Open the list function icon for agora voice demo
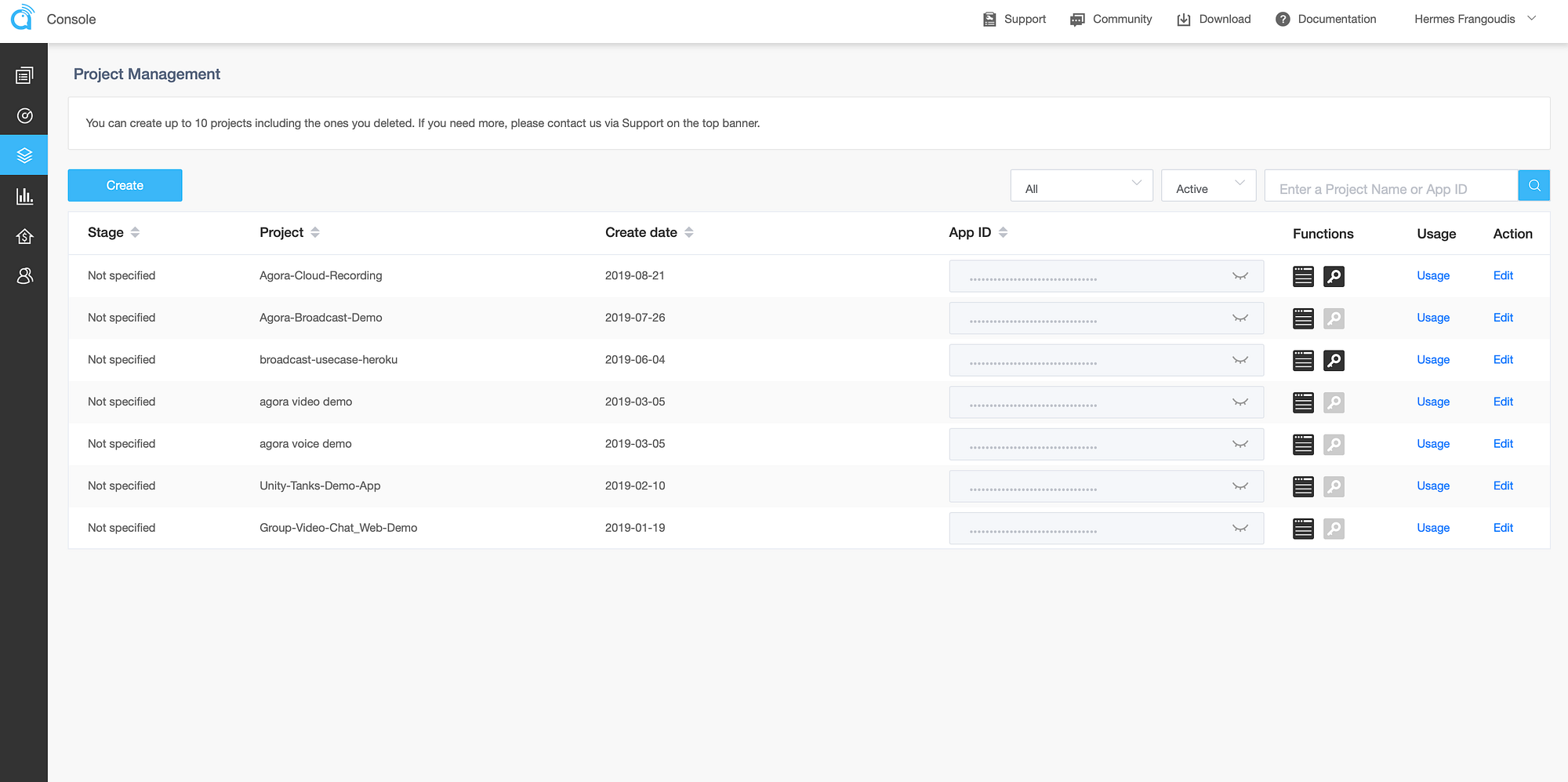 tap(1303, 445)
